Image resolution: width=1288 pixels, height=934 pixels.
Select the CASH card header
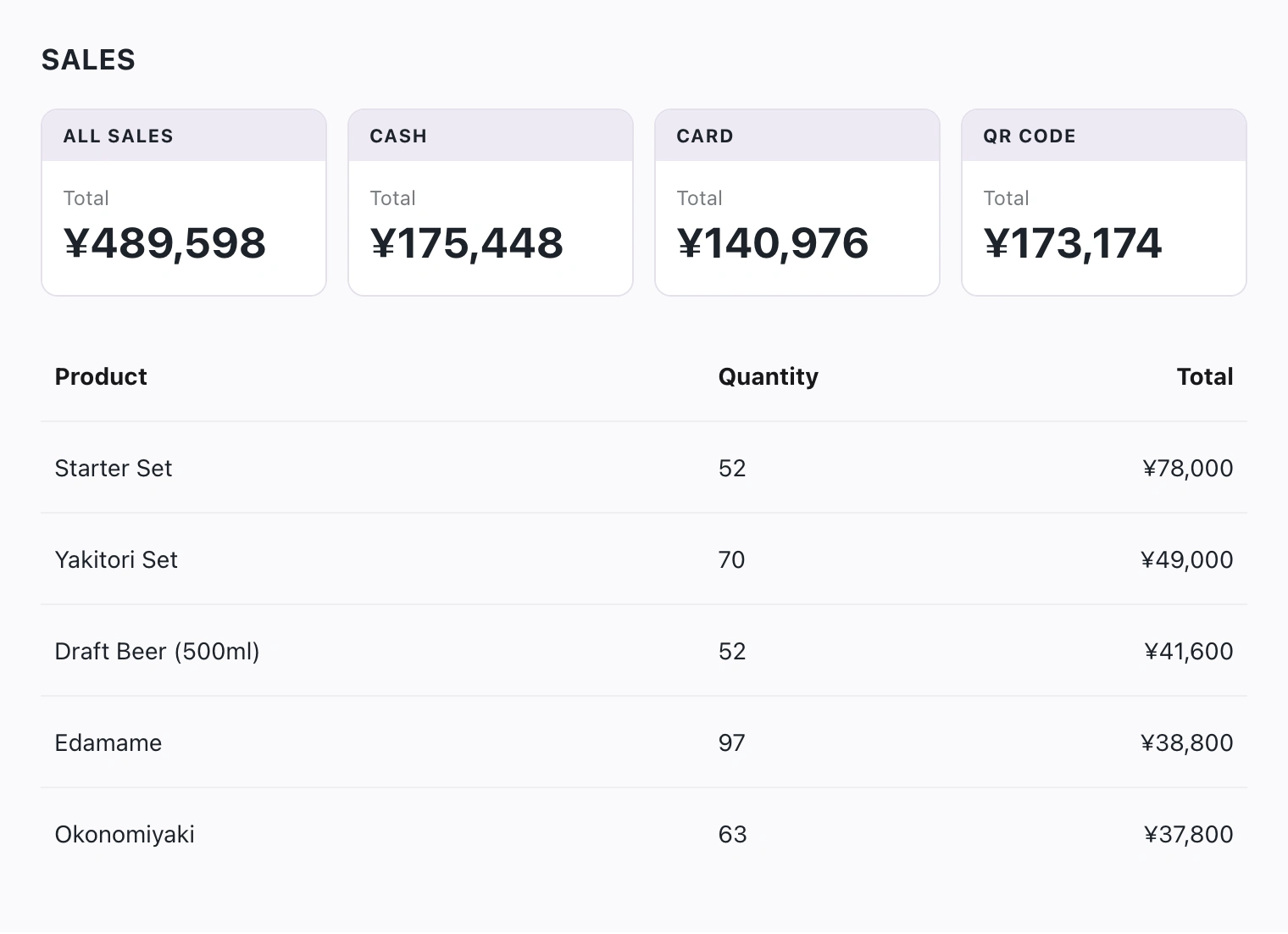491,136
